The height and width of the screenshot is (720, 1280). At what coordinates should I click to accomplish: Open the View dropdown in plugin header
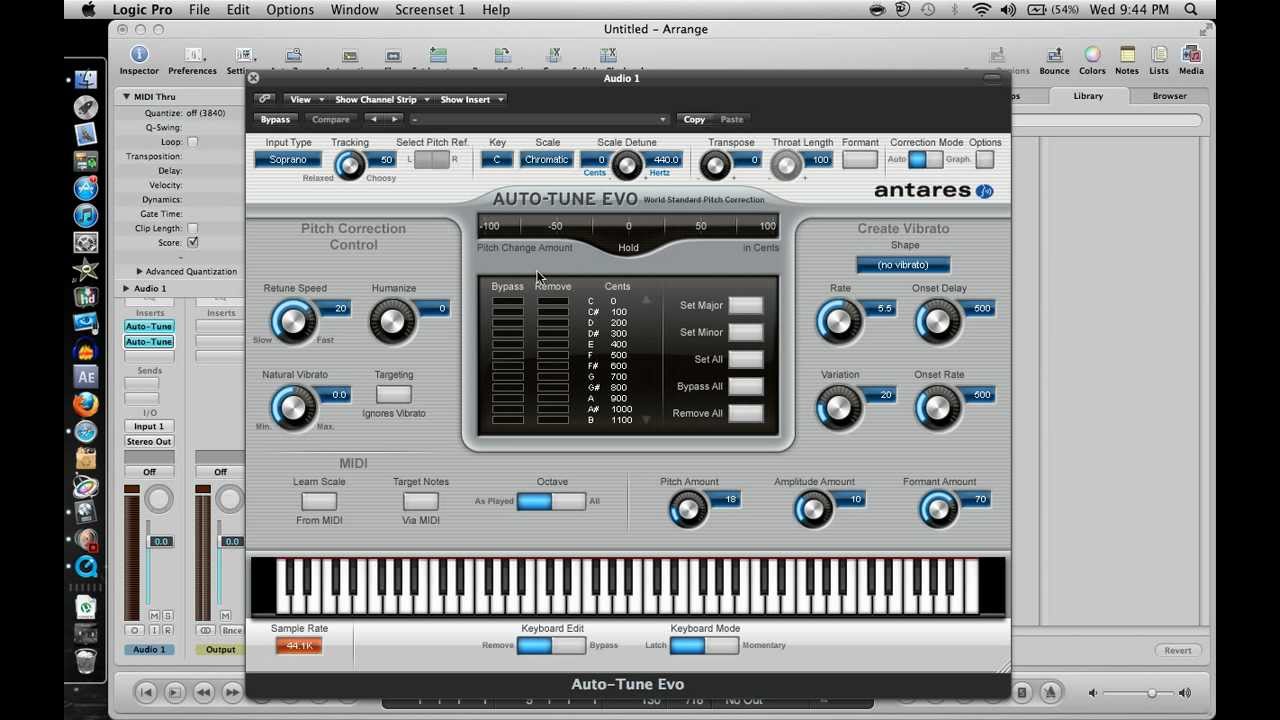[x=306, y=99]
